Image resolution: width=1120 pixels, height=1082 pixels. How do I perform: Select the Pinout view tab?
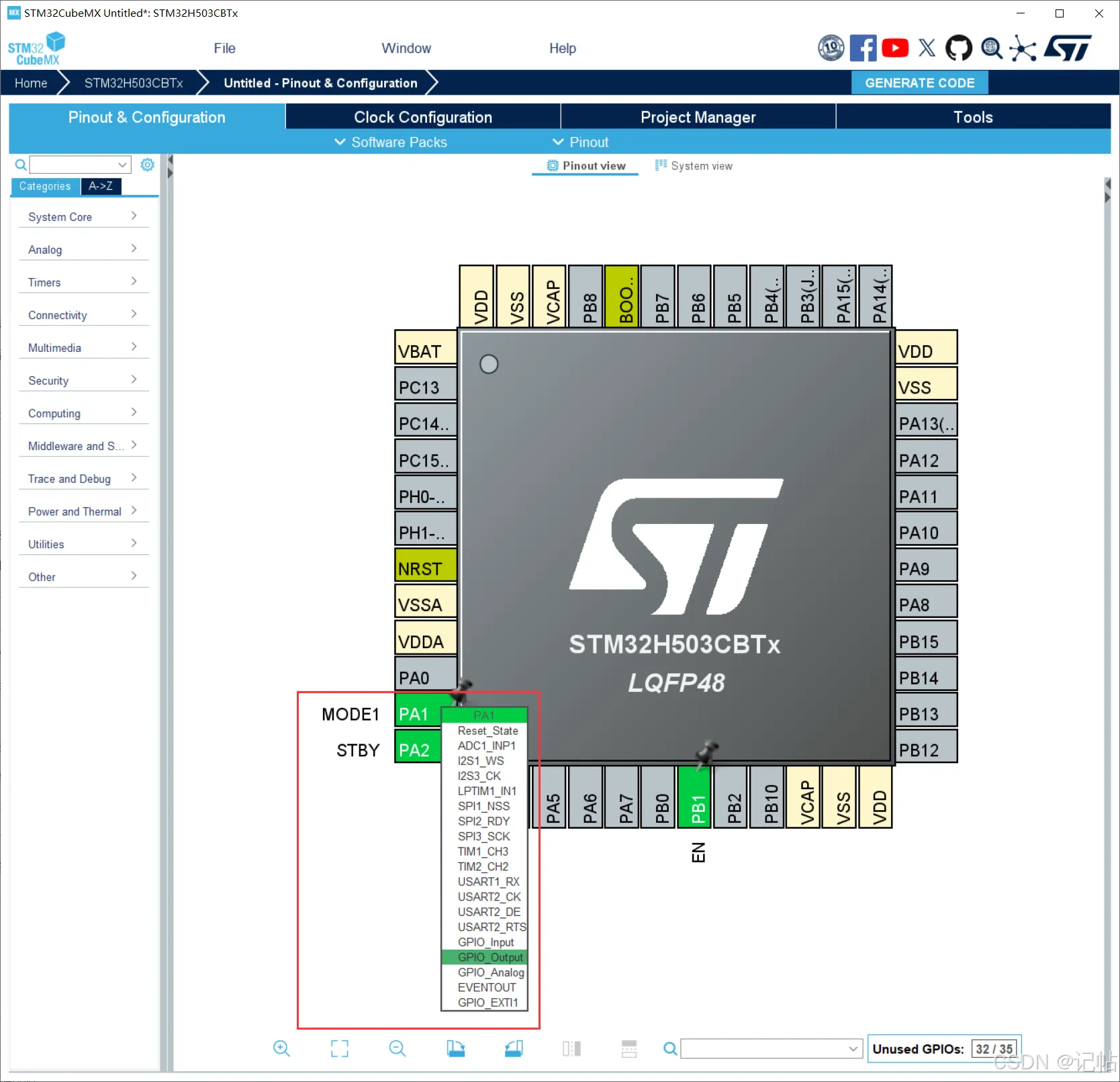click(586, 166)
